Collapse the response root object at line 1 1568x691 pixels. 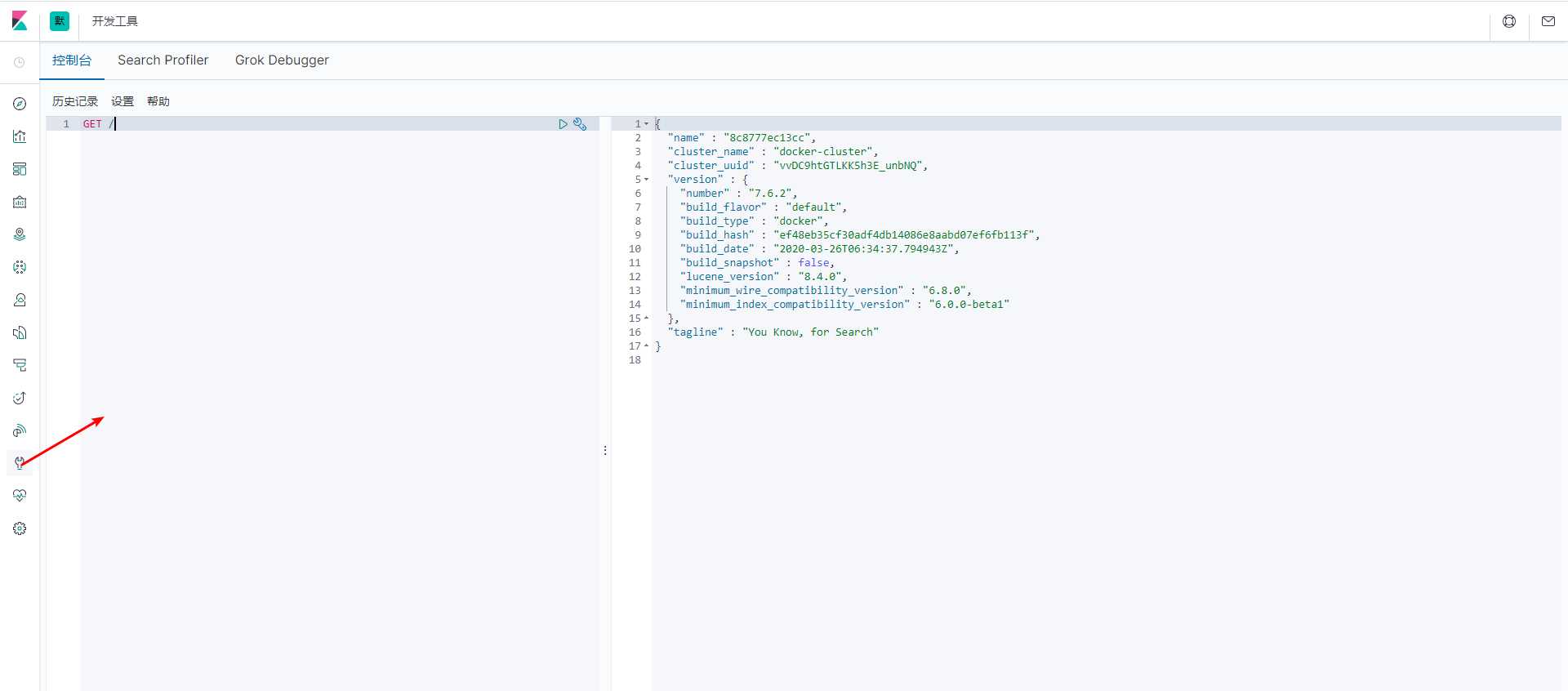point(646,124)
